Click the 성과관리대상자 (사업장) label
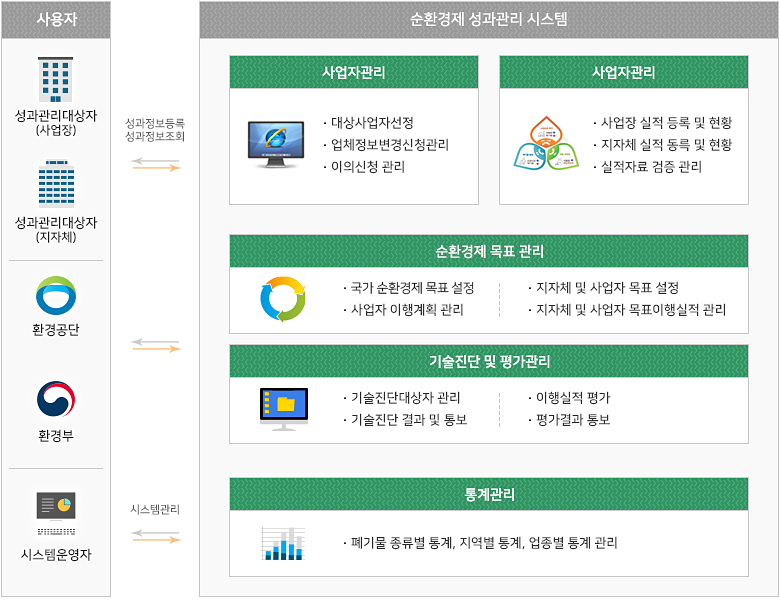 click(x=56, y=123)
